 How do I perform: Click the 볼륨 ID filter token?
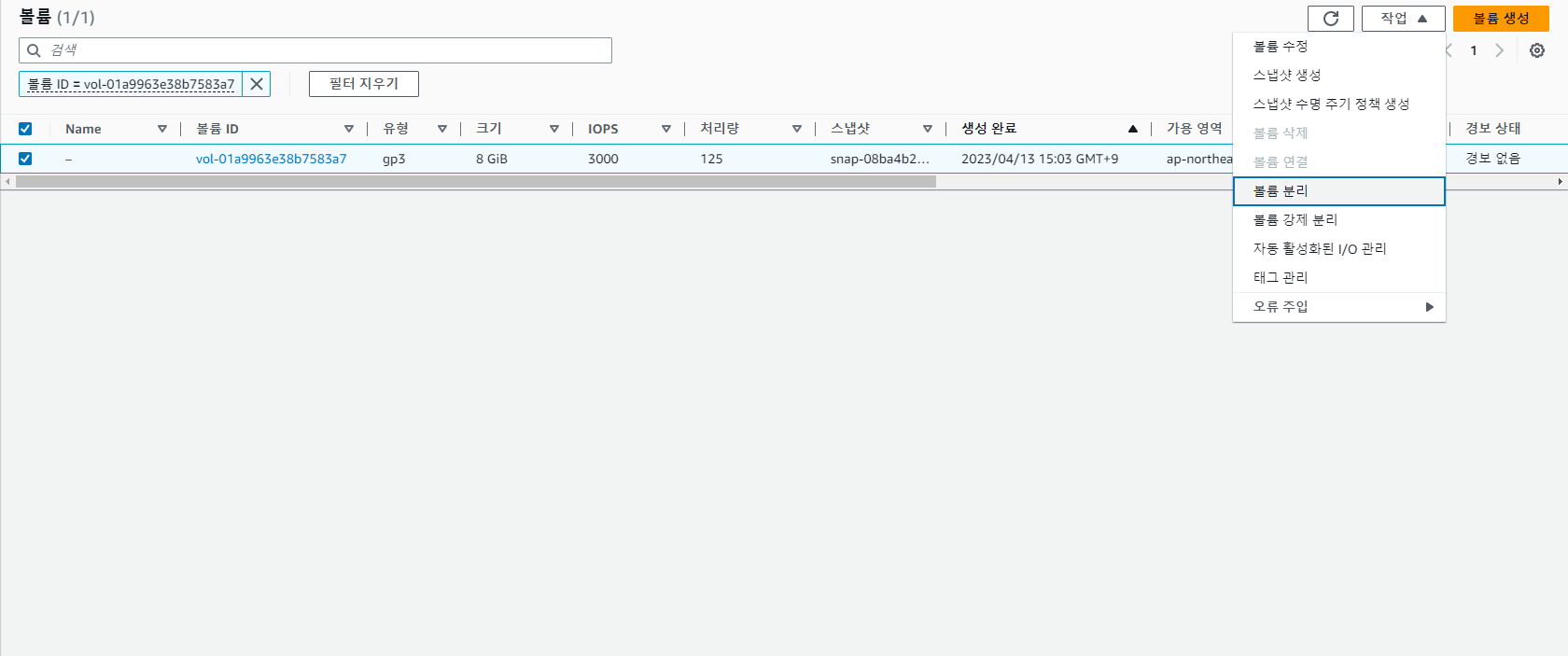(x=131, y=84)
